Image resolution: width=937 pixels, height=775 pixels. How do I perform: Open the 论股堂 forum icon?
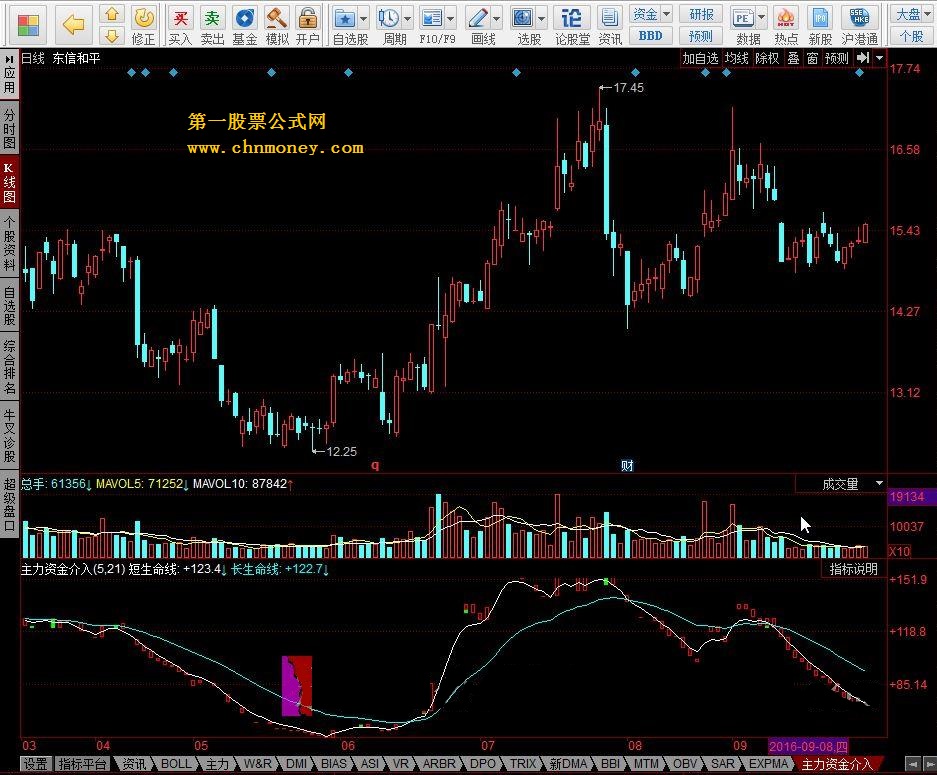pyautogui.click(x=572, y=18)
